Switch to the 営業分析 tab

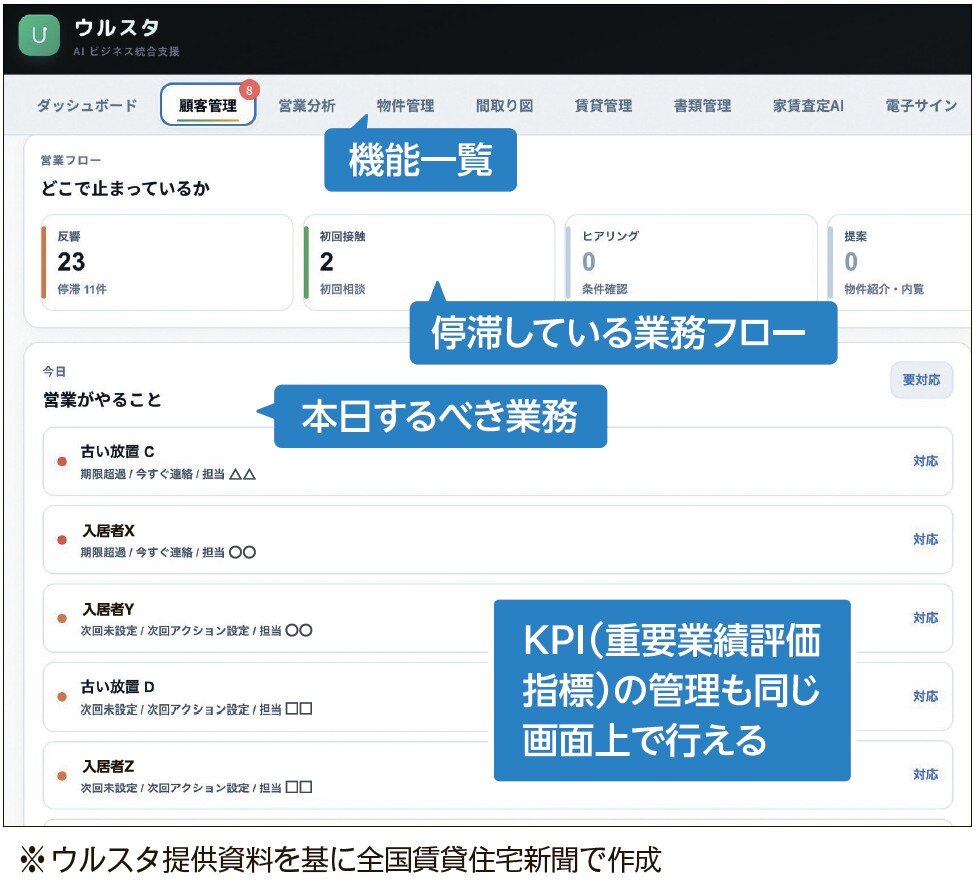(x=307, y=106)
